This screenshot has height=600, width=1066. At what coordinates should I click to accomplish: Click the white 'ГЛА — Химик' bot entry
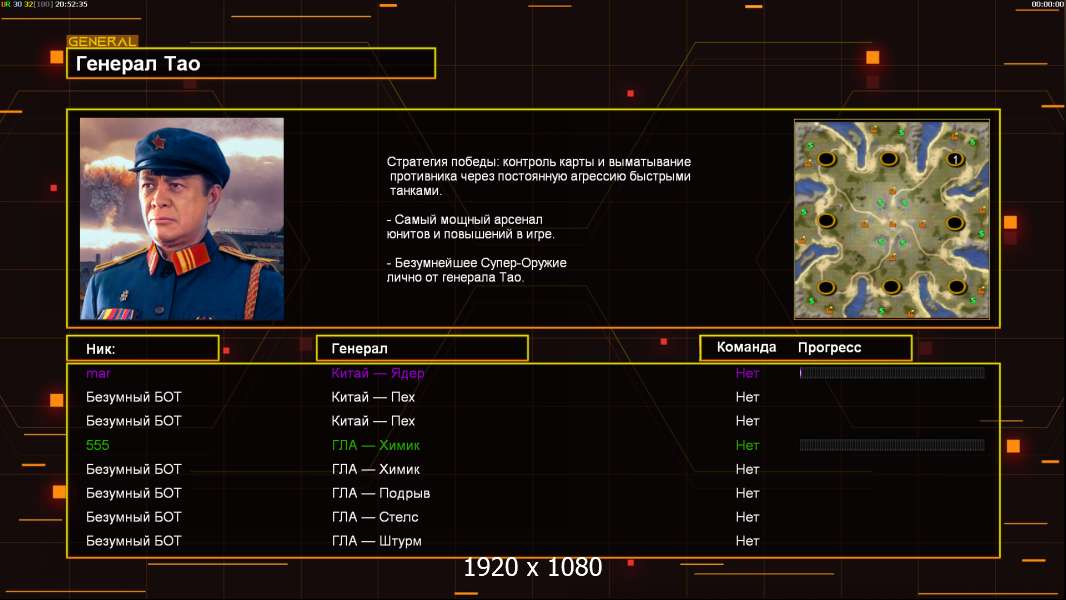375,469
